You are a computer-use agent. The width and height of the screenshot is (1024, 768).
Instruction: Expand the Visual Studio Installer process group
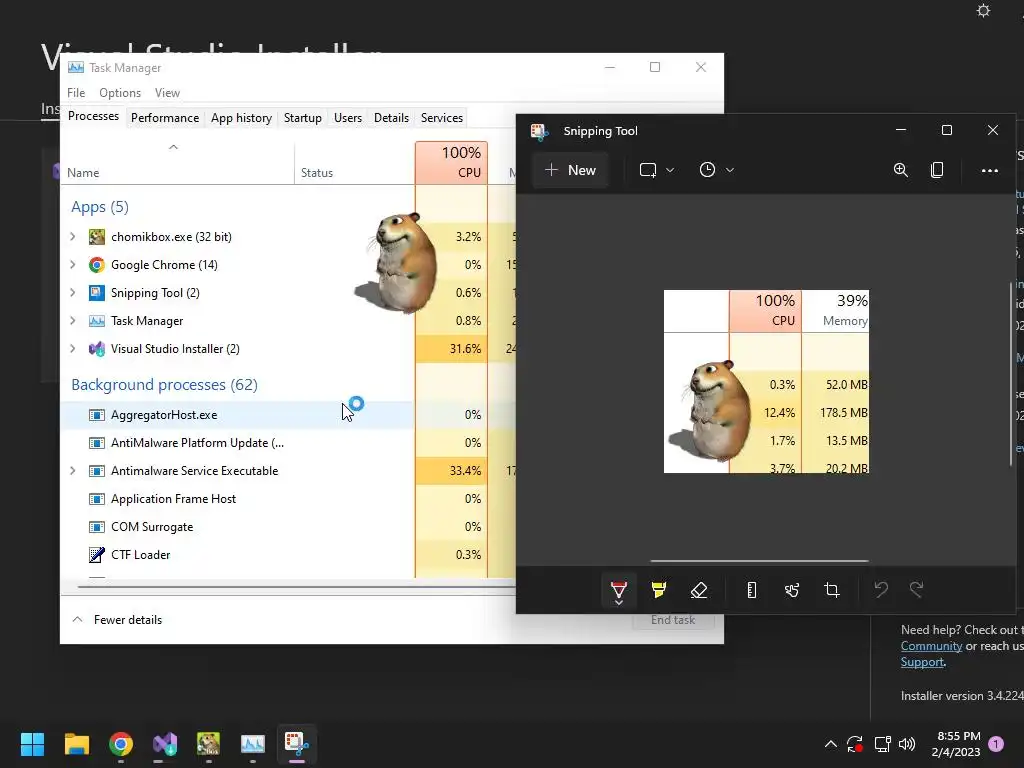(72, 349)
